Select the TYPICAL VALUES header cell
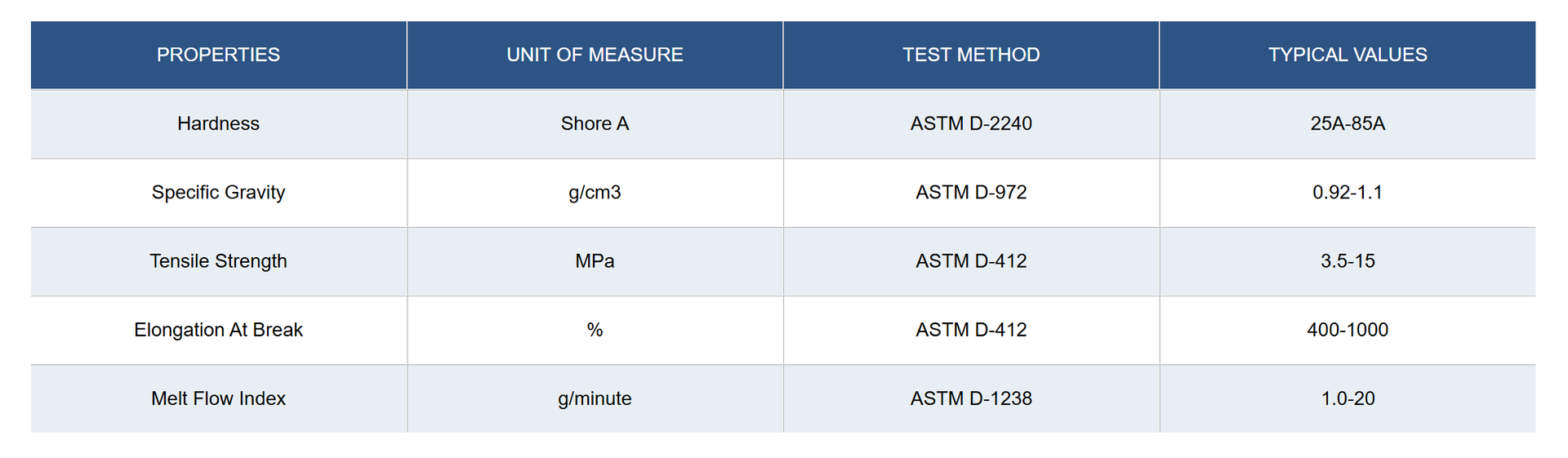Image resolution: width=1568 pixels, height=458 pixels. pos(1347,55)
